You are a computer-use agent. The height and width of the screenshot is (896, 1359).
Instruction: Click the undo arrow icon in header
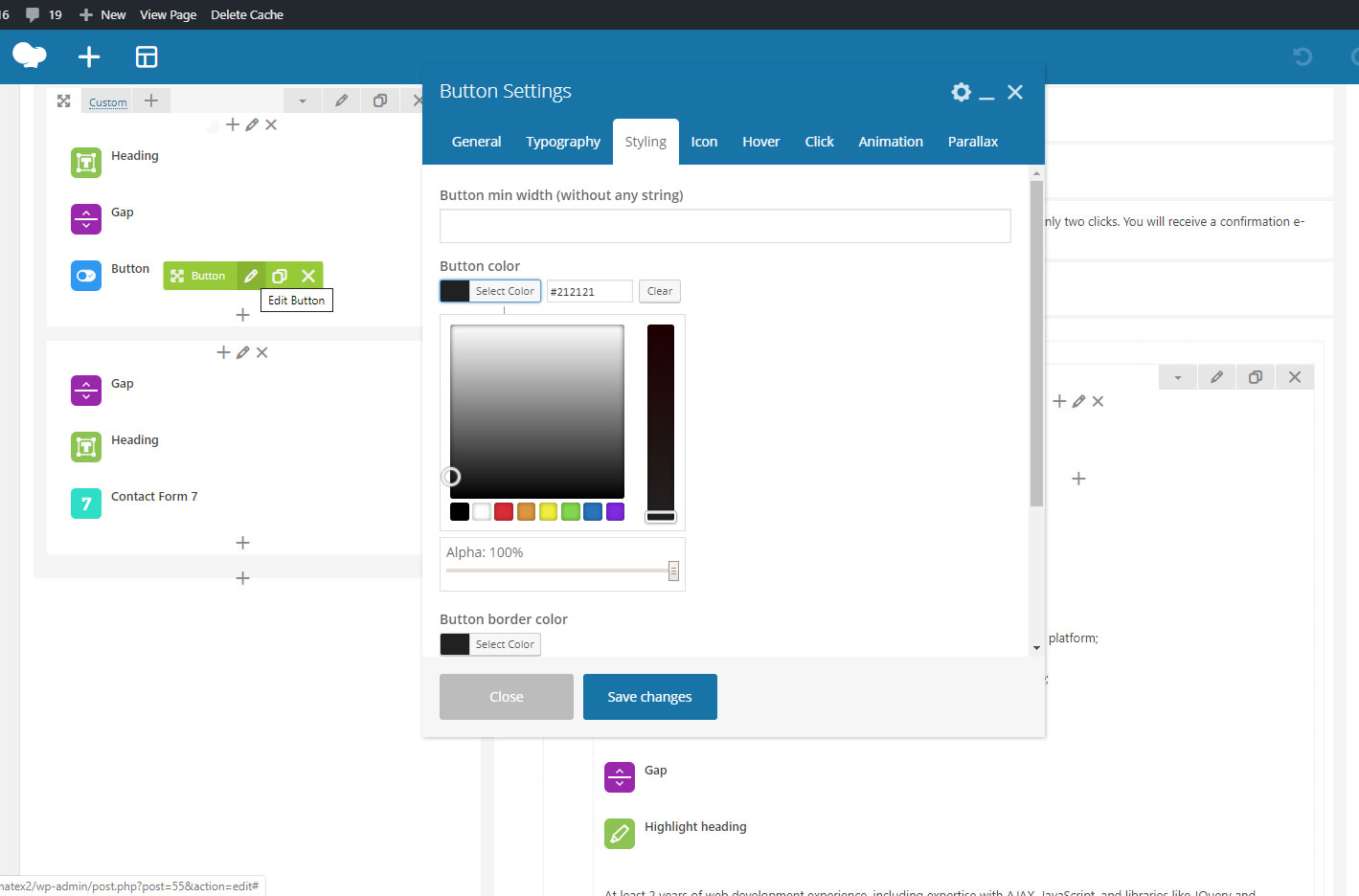pos(1302,57)
